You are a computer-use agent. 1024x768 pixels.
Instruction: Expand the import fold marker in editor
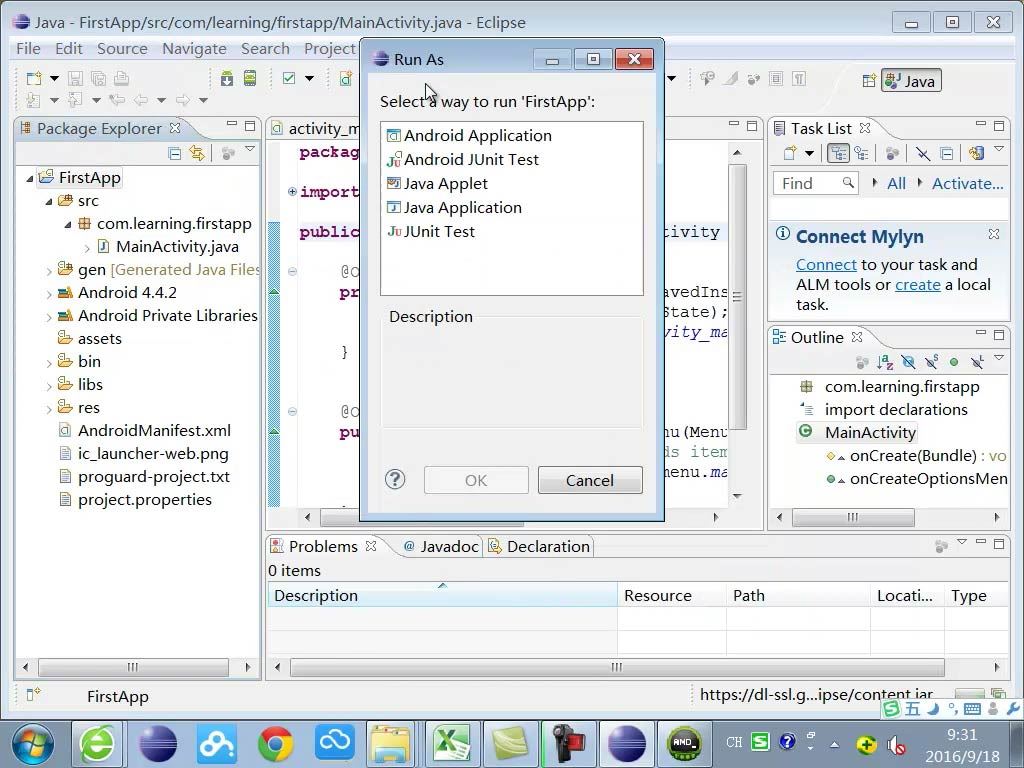[292, 191]
